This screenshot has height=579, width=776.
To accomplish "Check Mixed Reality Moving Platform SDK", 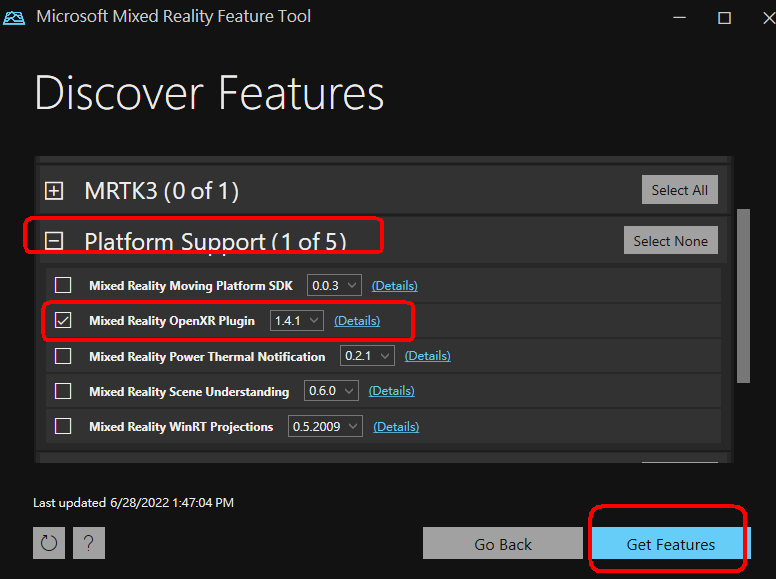I will (63, 286).
